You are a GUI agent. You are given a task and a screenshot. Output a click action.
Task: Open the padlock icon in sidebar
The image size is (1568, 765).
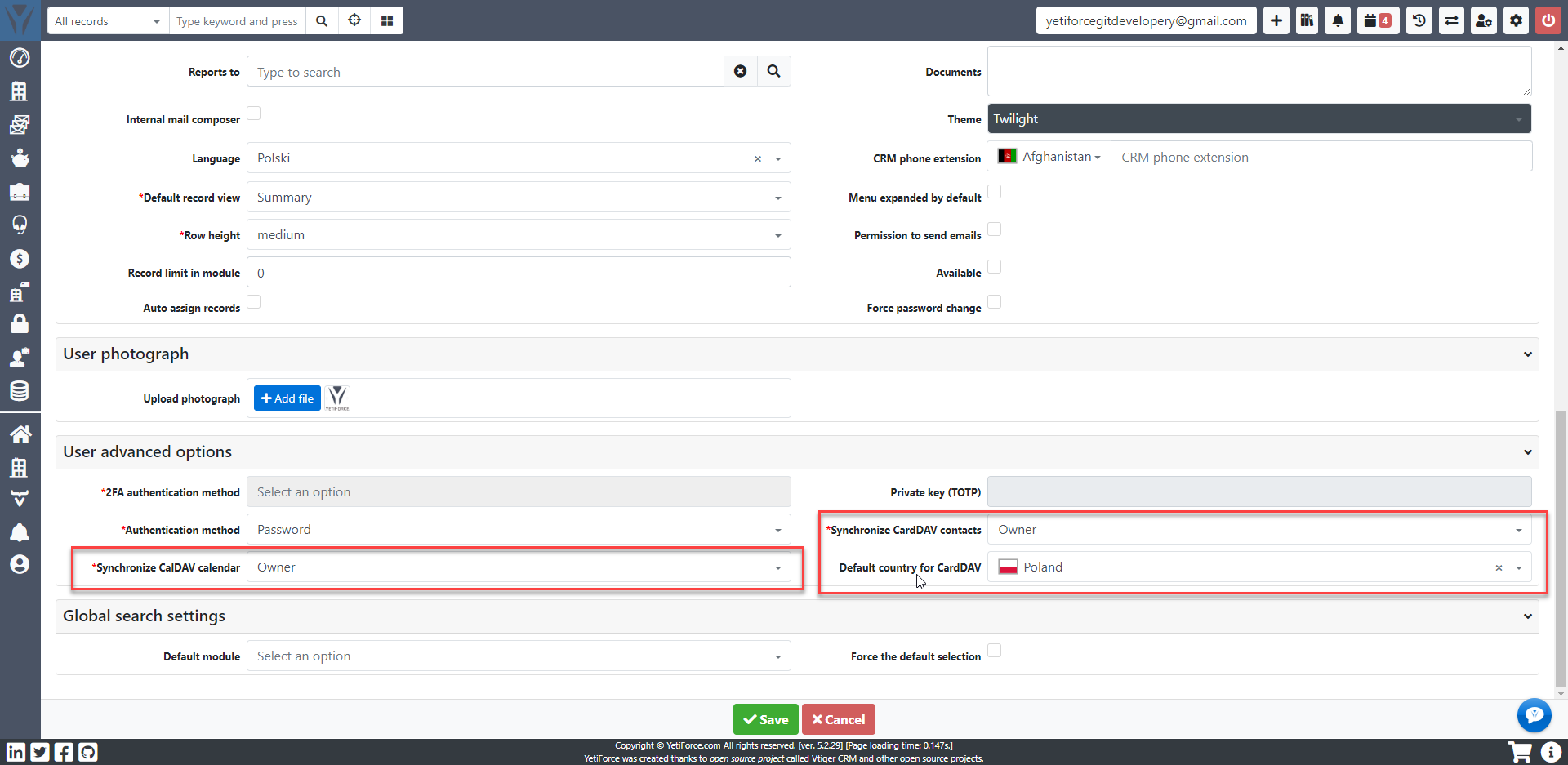pos(20,324)
